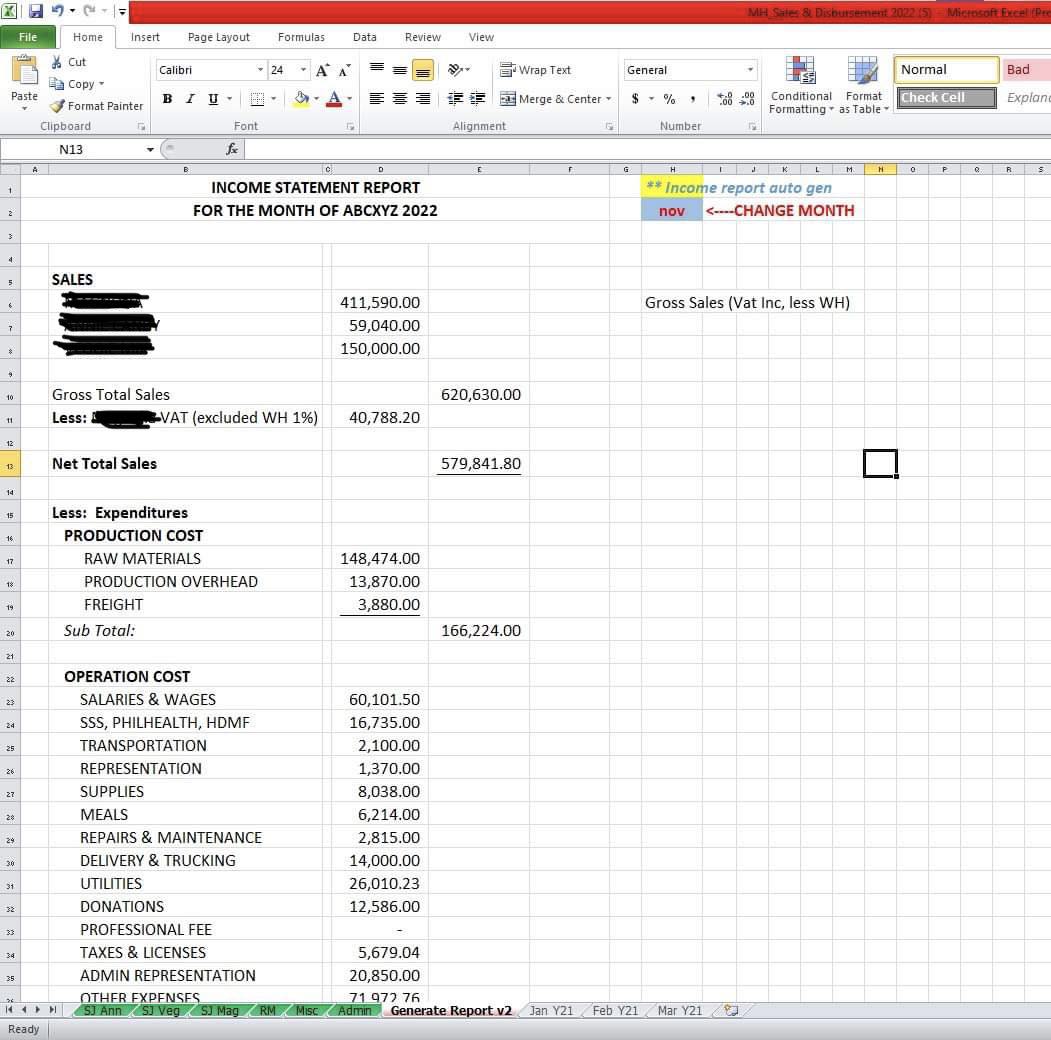Open the Alignment dialog launcher
The width and height of the screenshot is (1051, 1040).
pos(609,127)
